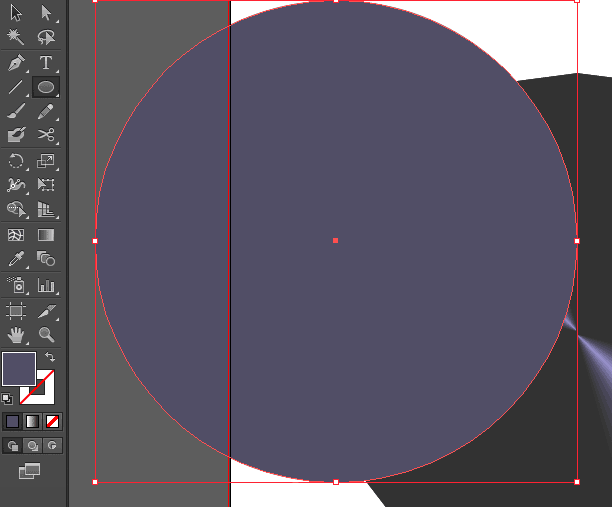Select the Direct Selection tool (white arrow)
Screen dimensions: 612x507
(x=46, y=13)
